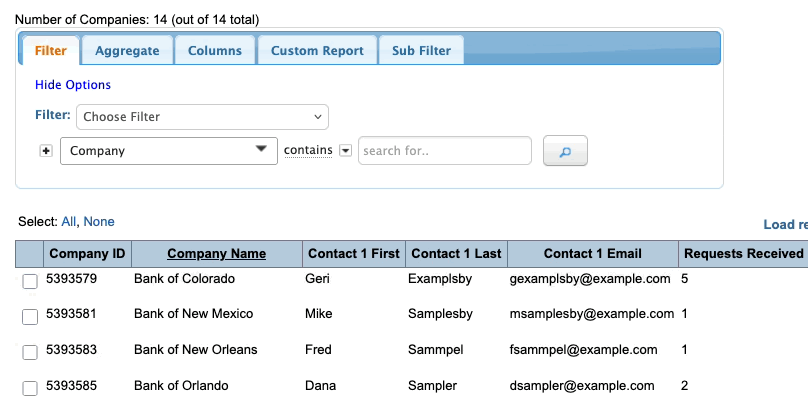Select the Bank of New Orleans checkbox
Screen dimensions: 808x408
coord(30,352)
